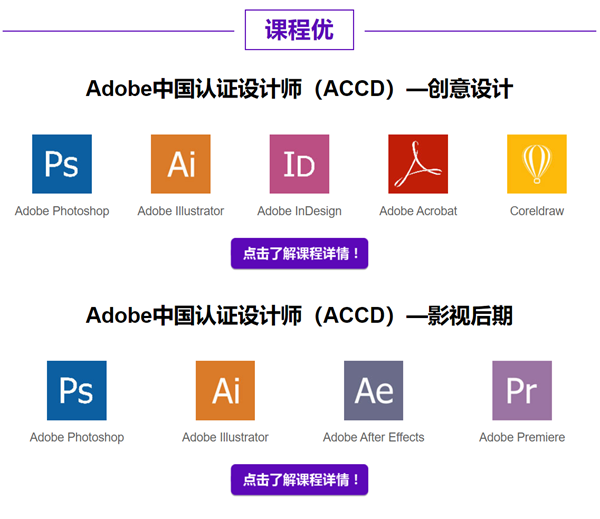Open the red Adobe Acrobat icon
This screenshot has height=519, width=600.
(418, 164)
